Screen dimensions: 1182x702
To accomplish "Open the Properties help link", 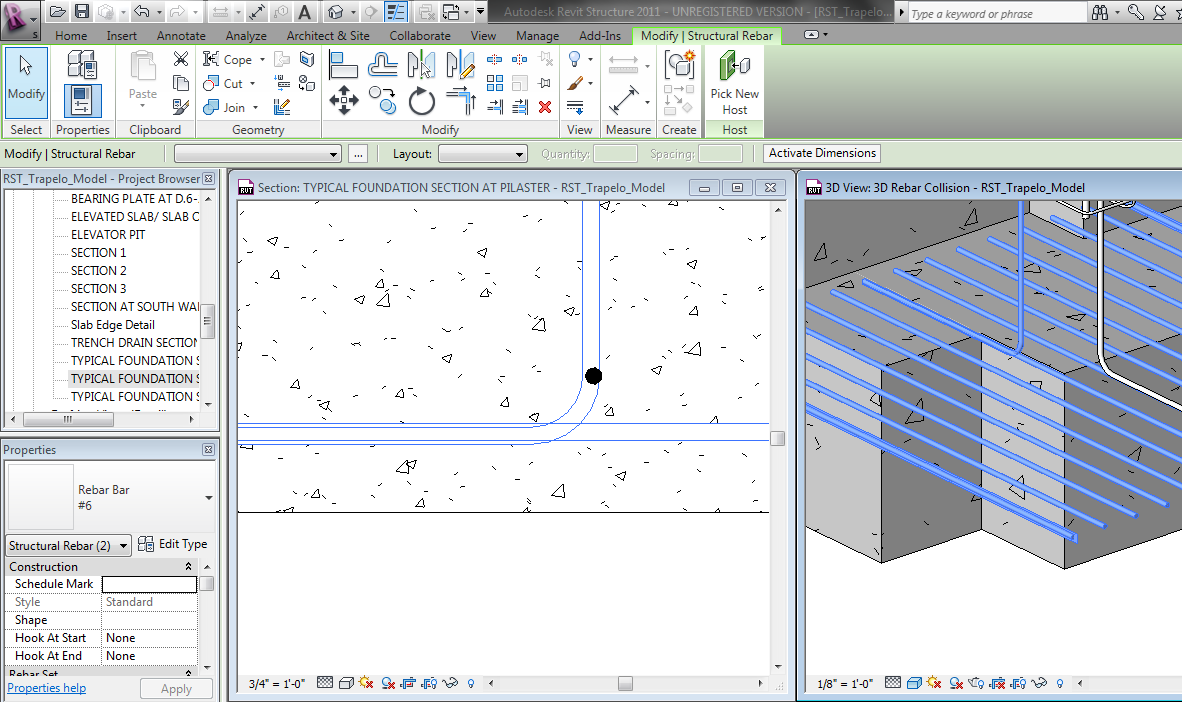I will (47, 688).
